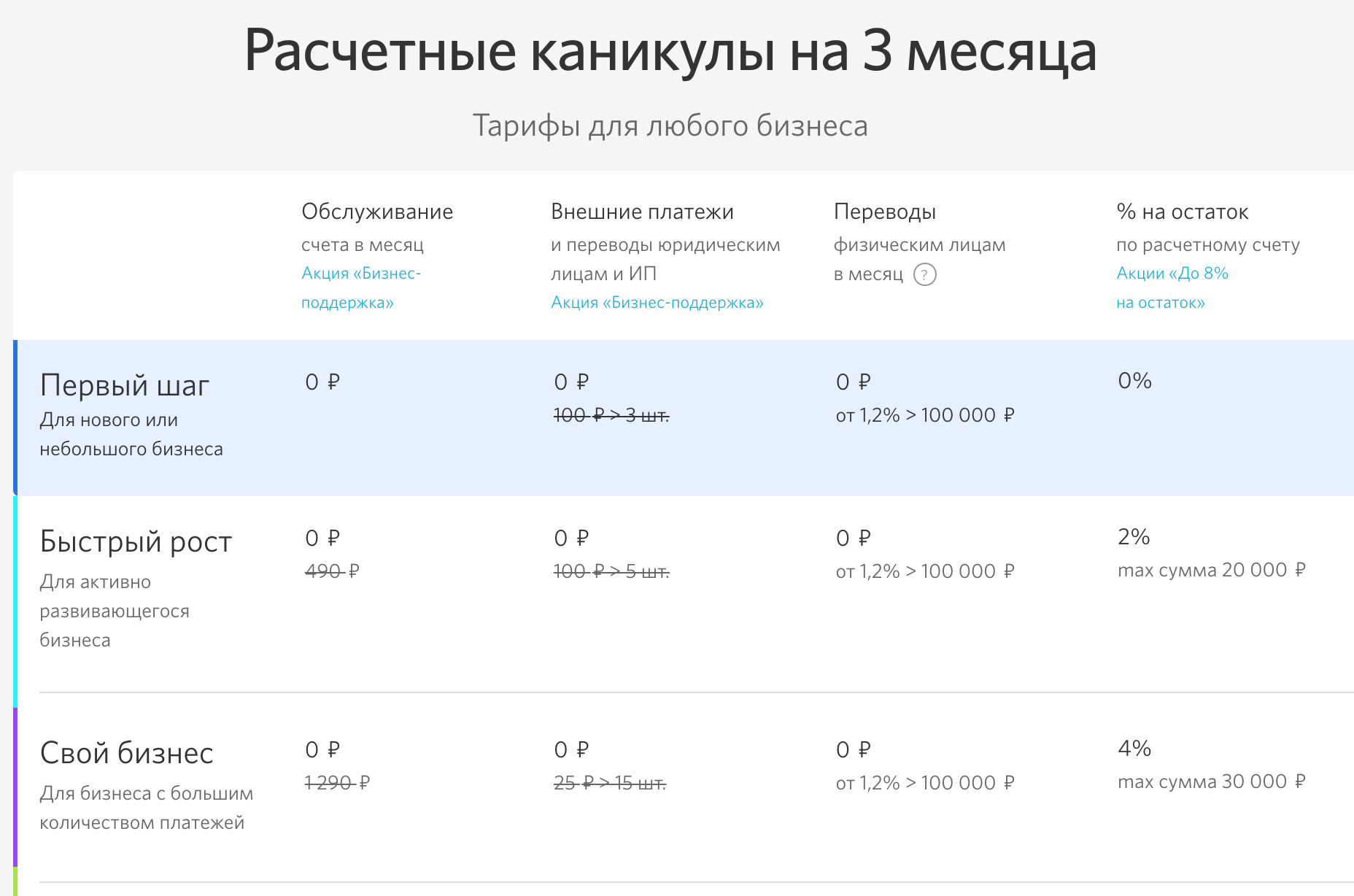
Task: Click max сумма 20 000 ₽ text
Action: coord(1212,570)
